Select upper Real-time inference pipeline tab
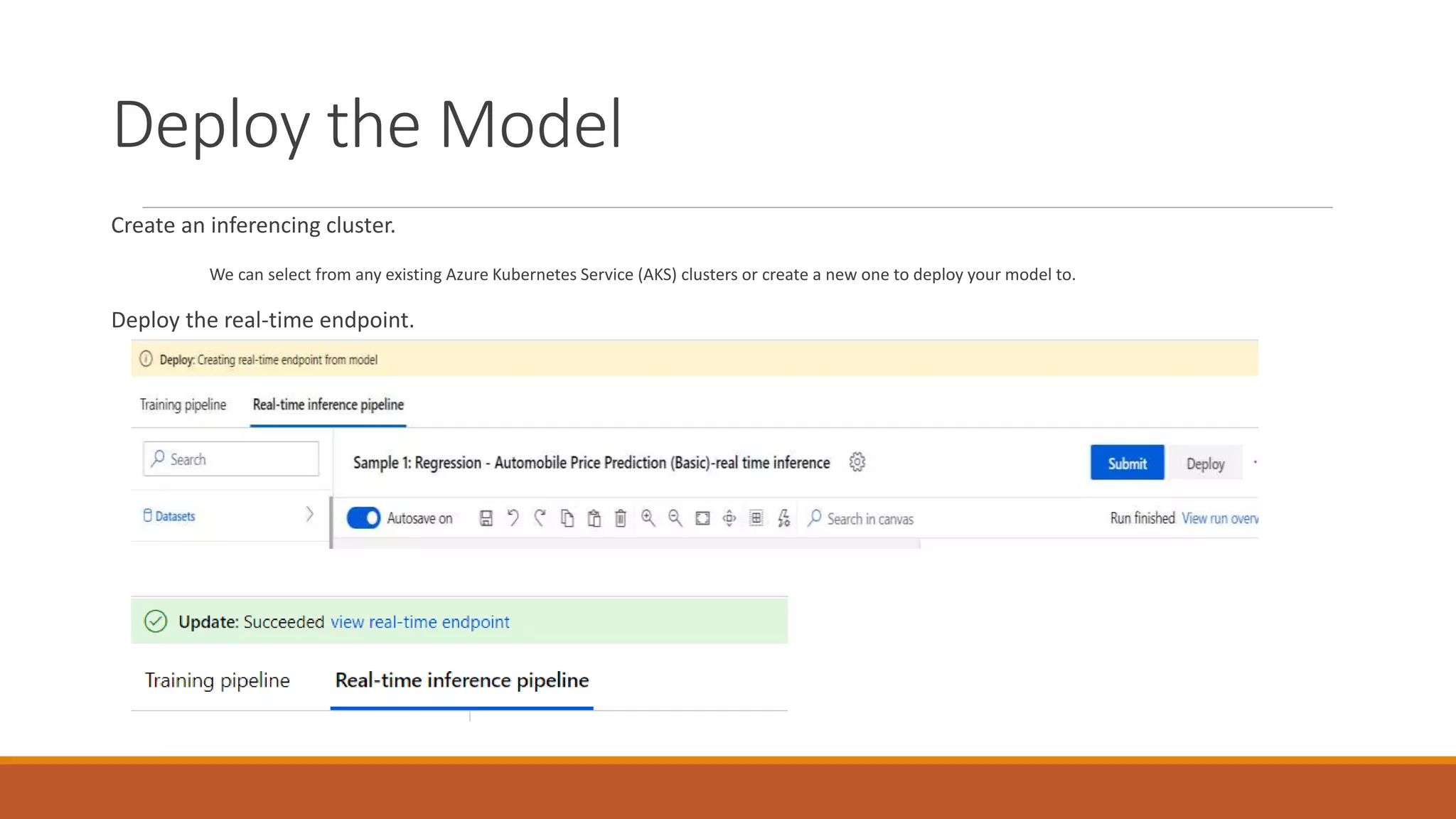The height and width of the screenshot is (819, 1456). (328, 405)
